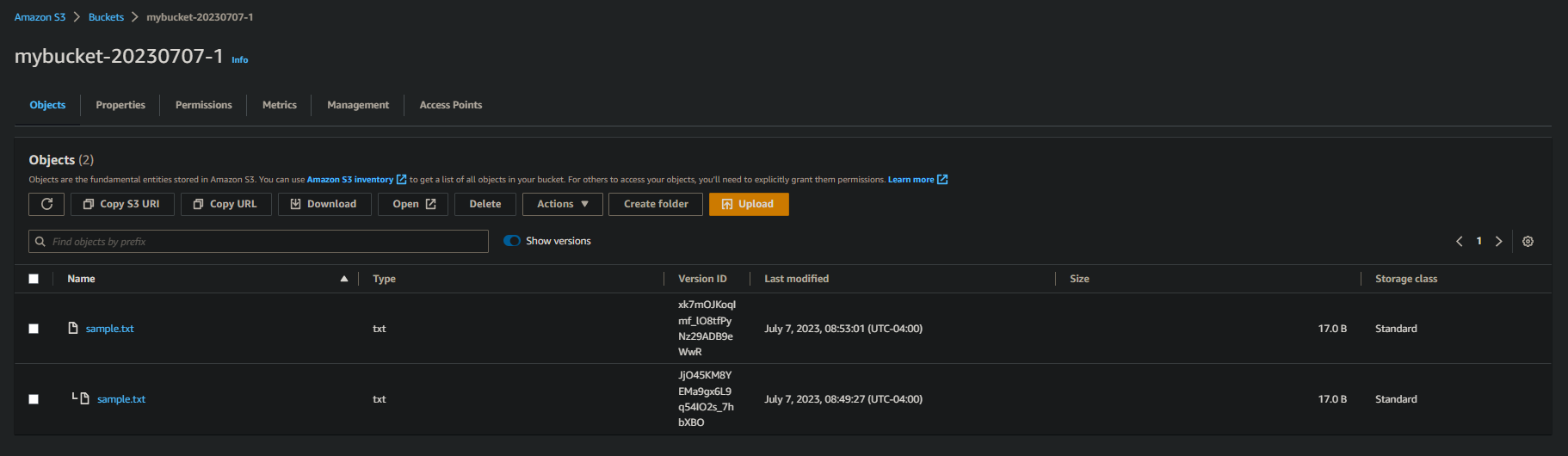Open the Management tab

pos(358,105)
